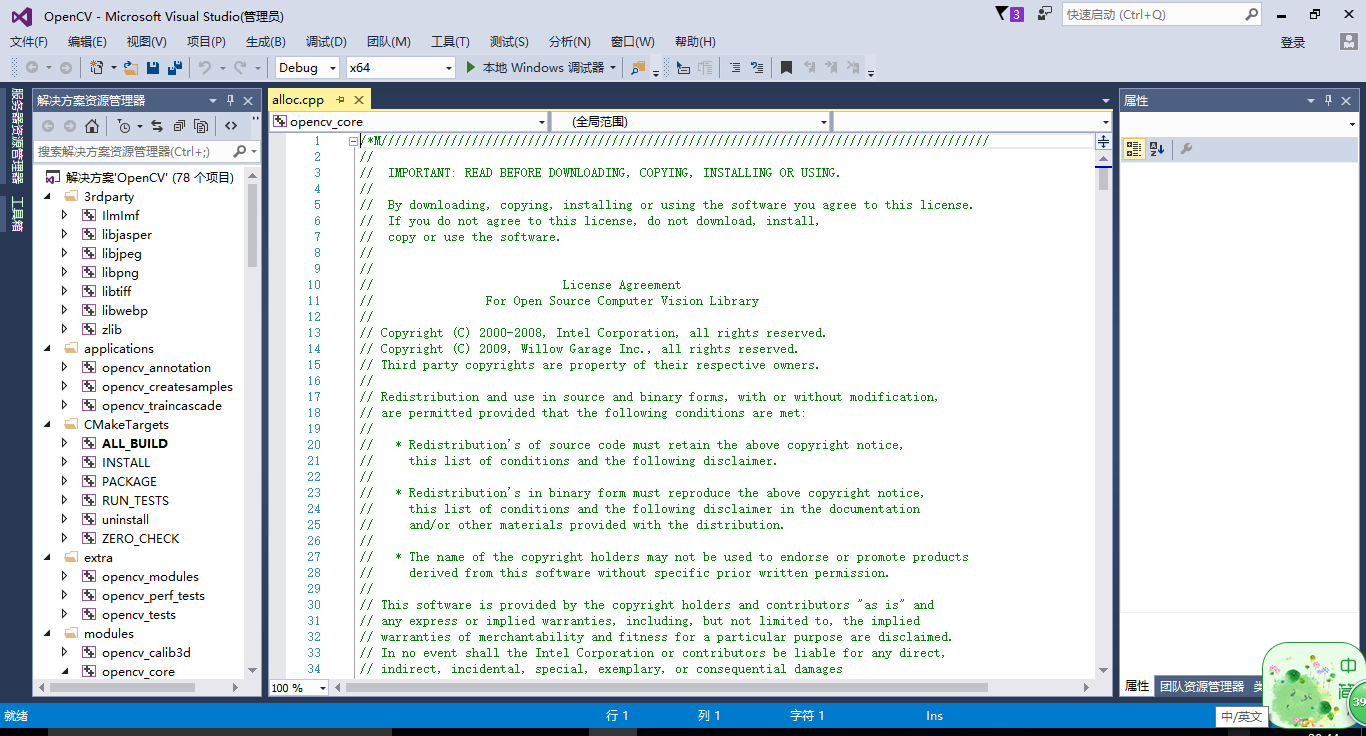
Task: Click the Solution Explorer search input field
Action: pyautogui.click(x=133, y=151)
